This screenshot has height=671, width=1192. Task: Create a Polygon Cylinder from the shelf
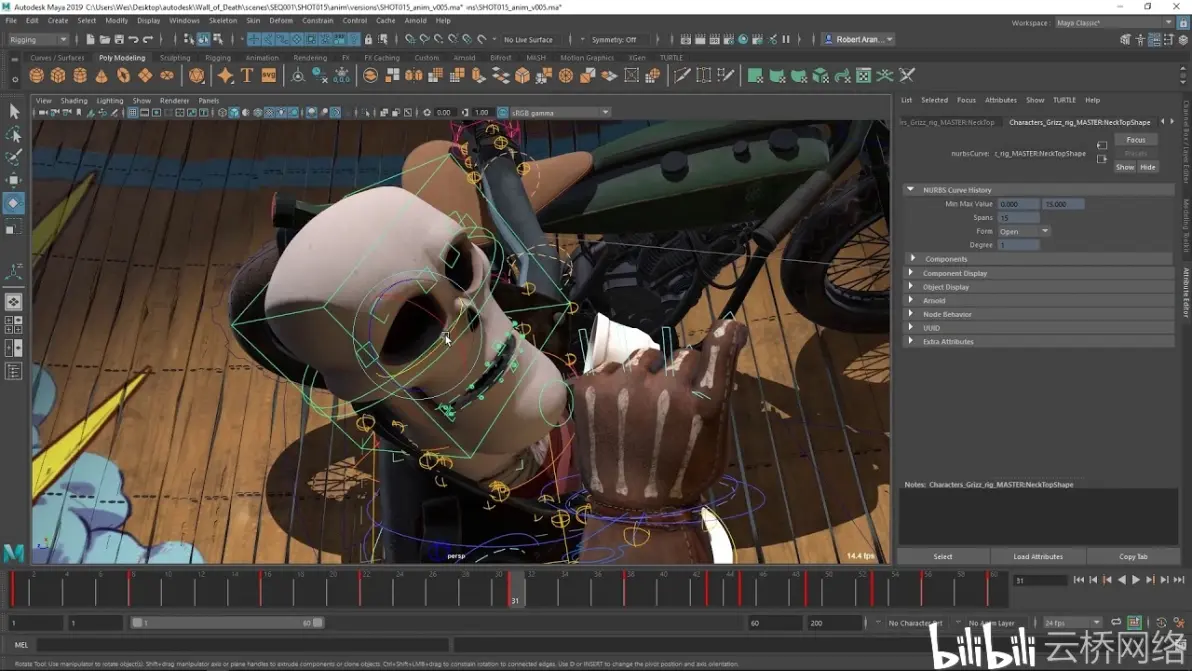80,75
